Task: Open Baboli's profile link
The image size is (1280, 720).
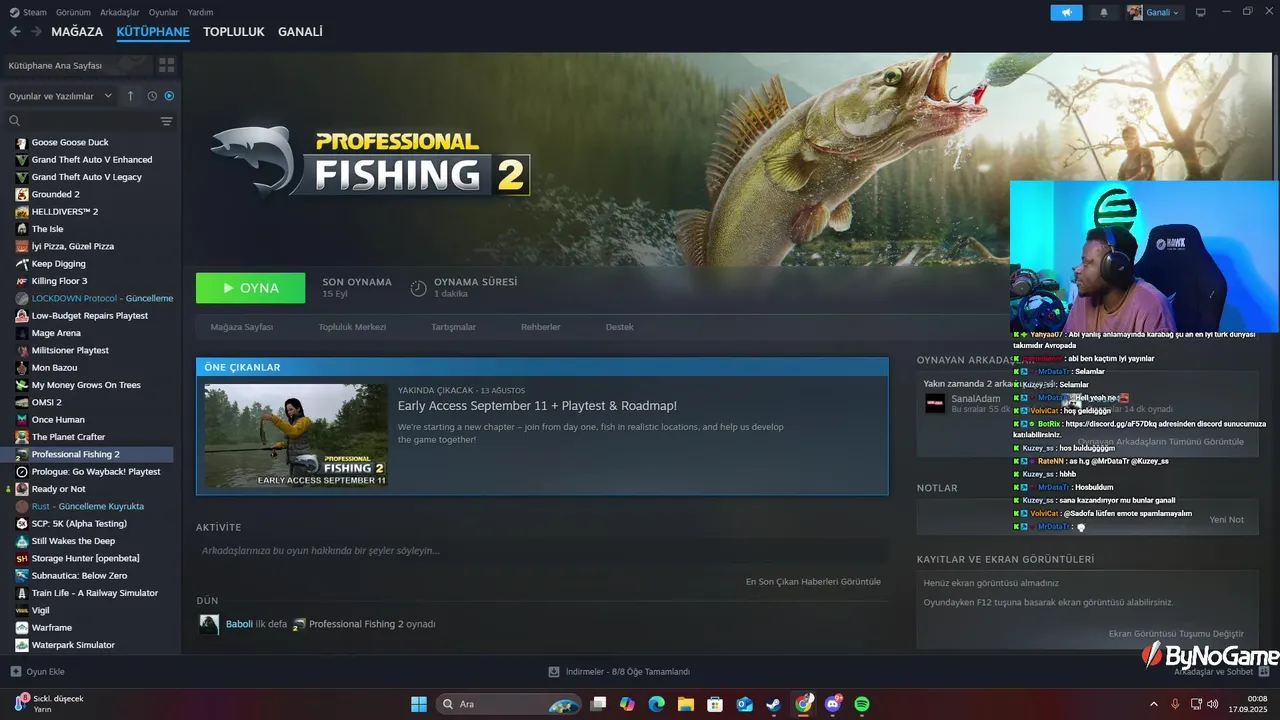Action: pos(239,624)
